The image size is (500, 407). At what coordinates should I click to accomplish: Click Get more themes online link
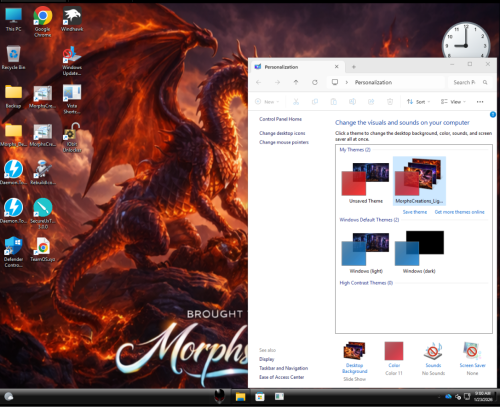coord(459,212)
